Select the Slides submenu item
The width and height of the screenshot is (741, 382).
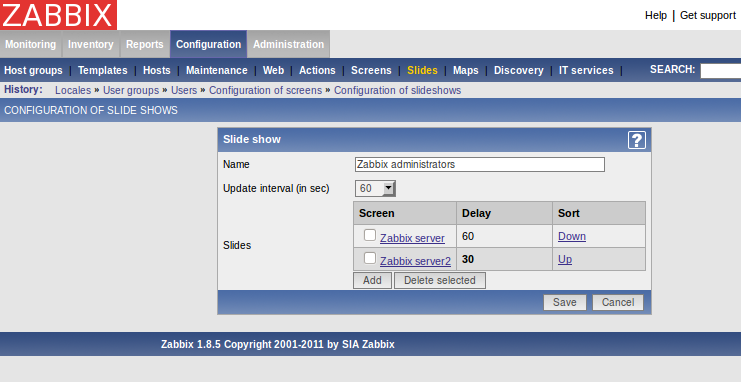(422, 70)
